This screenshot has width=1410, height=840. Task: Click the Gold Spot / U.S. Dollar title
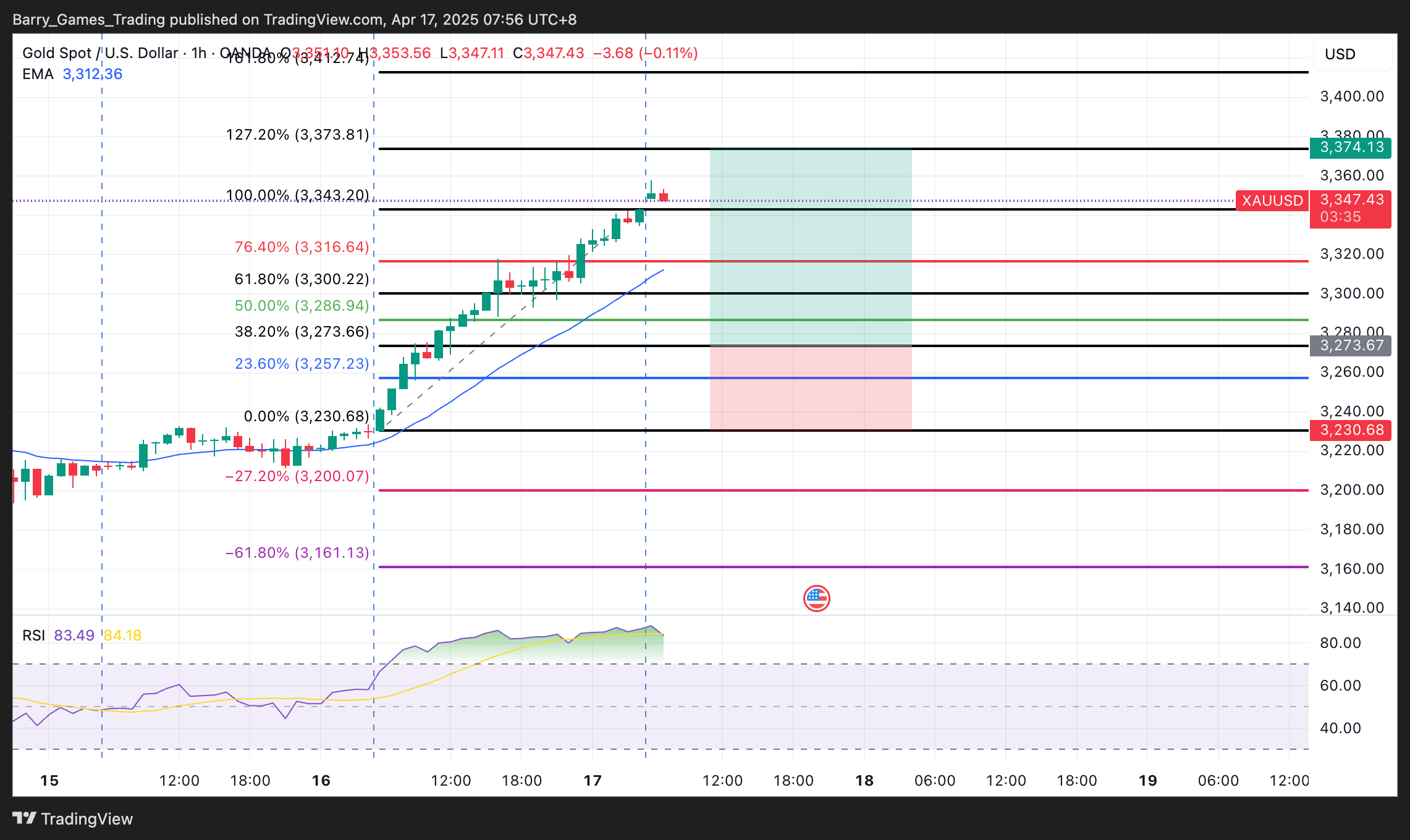point(99,53)
